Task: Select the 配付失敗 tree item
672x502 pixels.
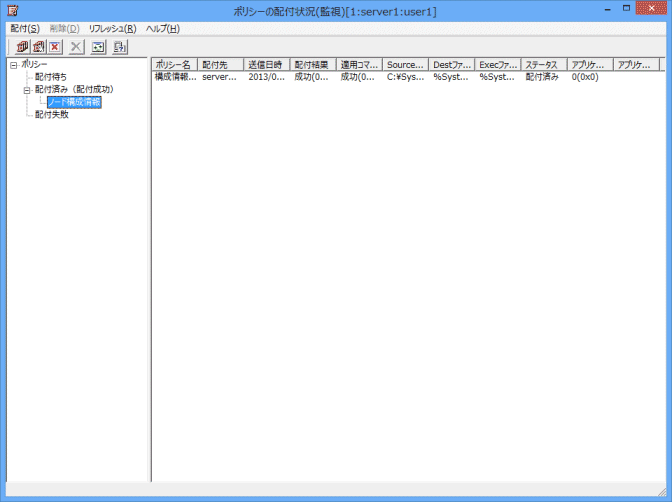Action: pos(51,114)
